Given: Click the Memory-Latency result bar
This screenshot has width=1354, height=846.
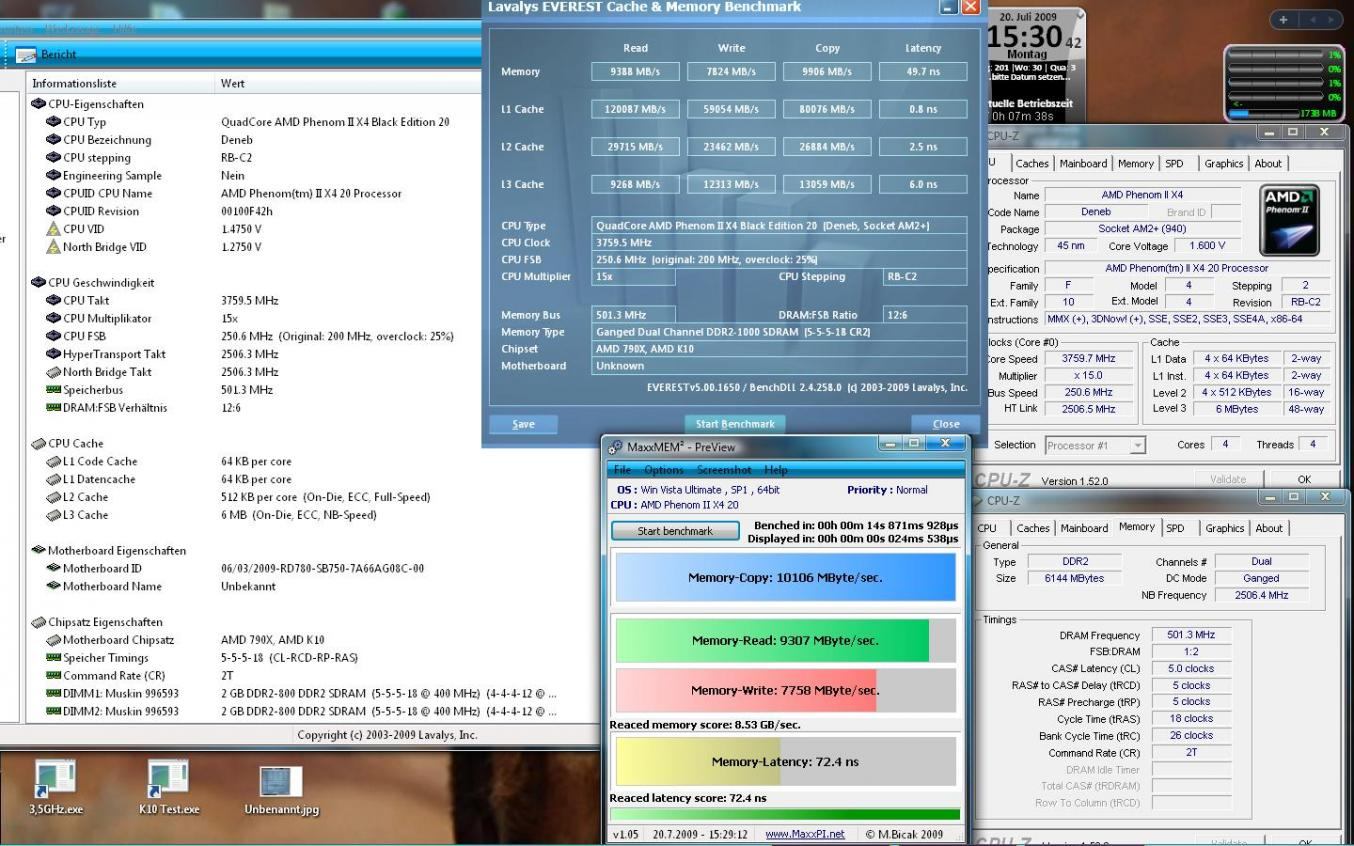Looking at the screenshot, I should pos(785,762).
